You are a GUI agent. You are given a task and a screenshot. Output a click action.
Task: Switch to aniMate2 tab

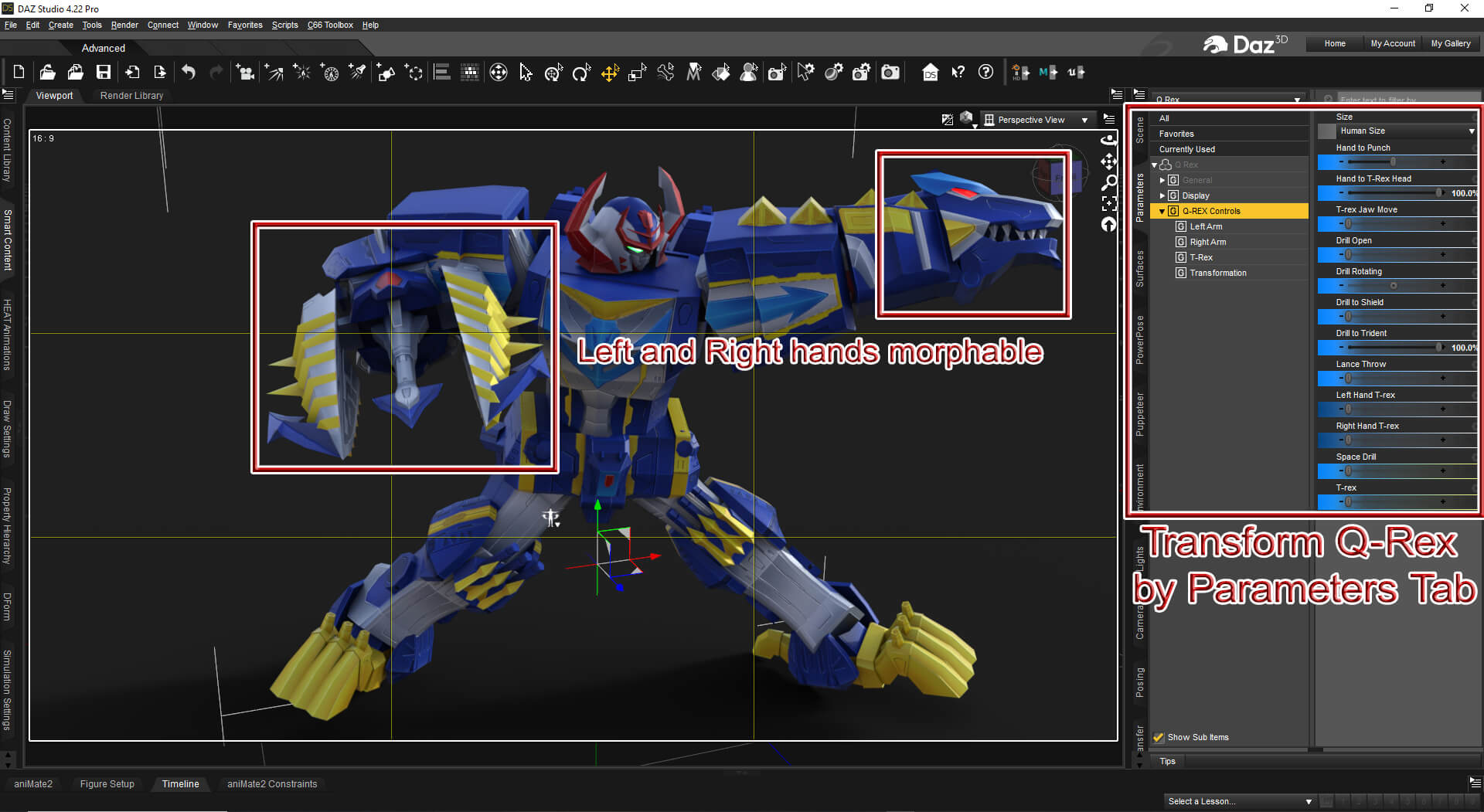point(33,783)
